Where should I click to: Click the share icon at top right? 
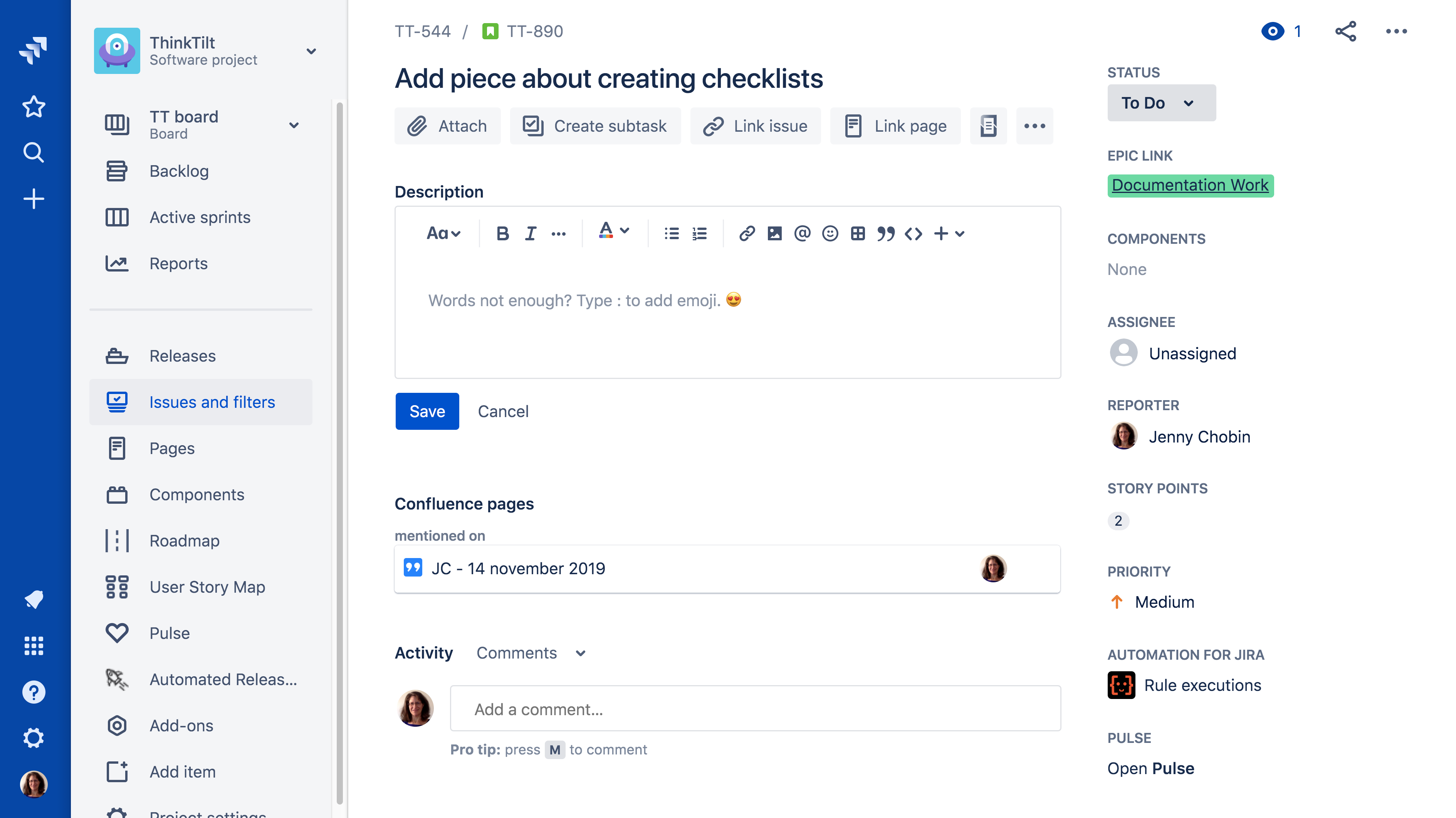[1345, 32]
